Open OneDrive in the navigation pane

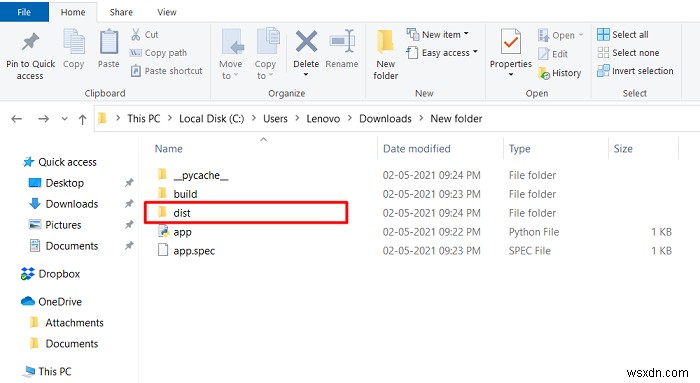click(60, 302)
